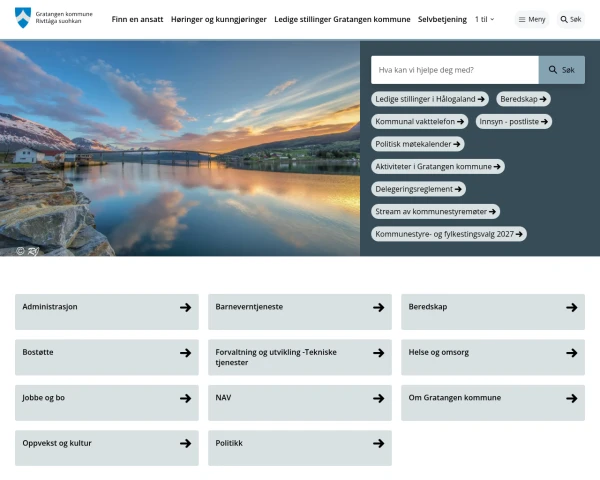Viewport: 600px width, 480px height.
Task: Open the Selvbetjening menu item
Action: (442, 19)
